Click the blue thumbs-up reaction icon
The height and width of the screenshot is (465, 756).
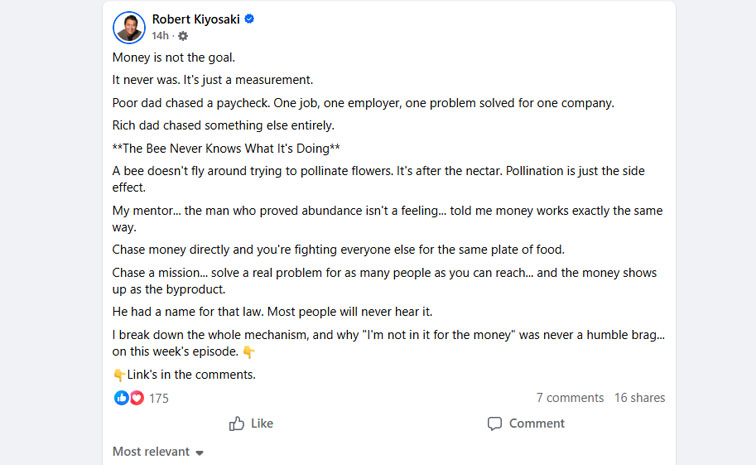tap(121, 398)
